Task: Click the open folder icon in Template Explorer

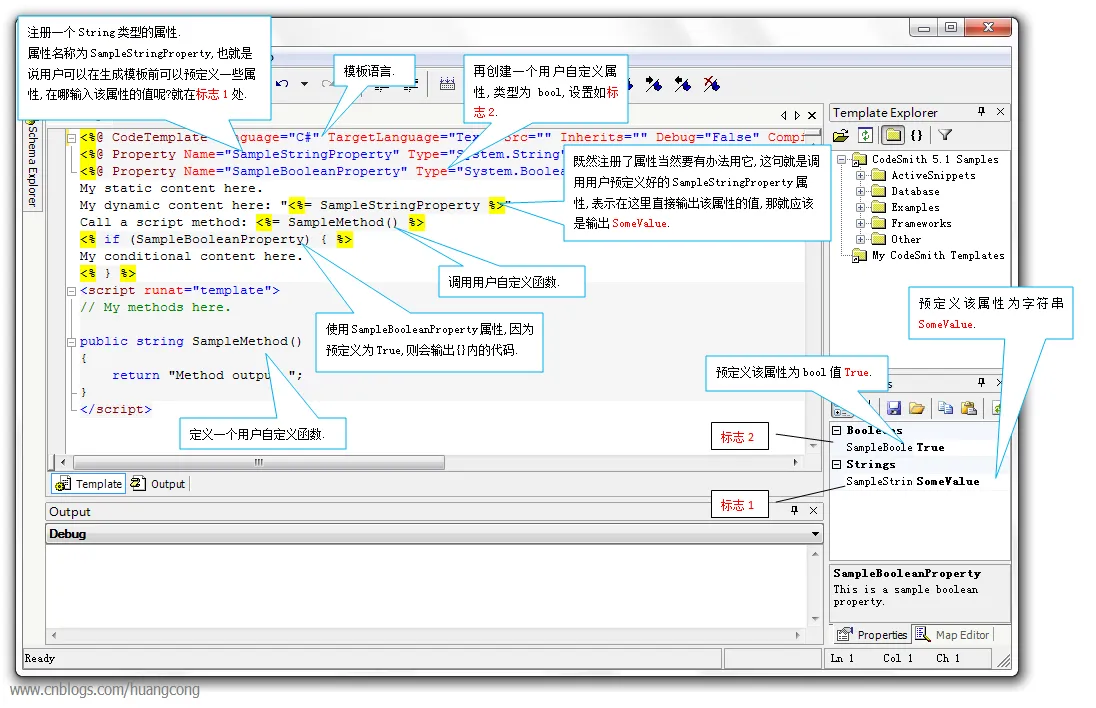Action: [841, 135]
